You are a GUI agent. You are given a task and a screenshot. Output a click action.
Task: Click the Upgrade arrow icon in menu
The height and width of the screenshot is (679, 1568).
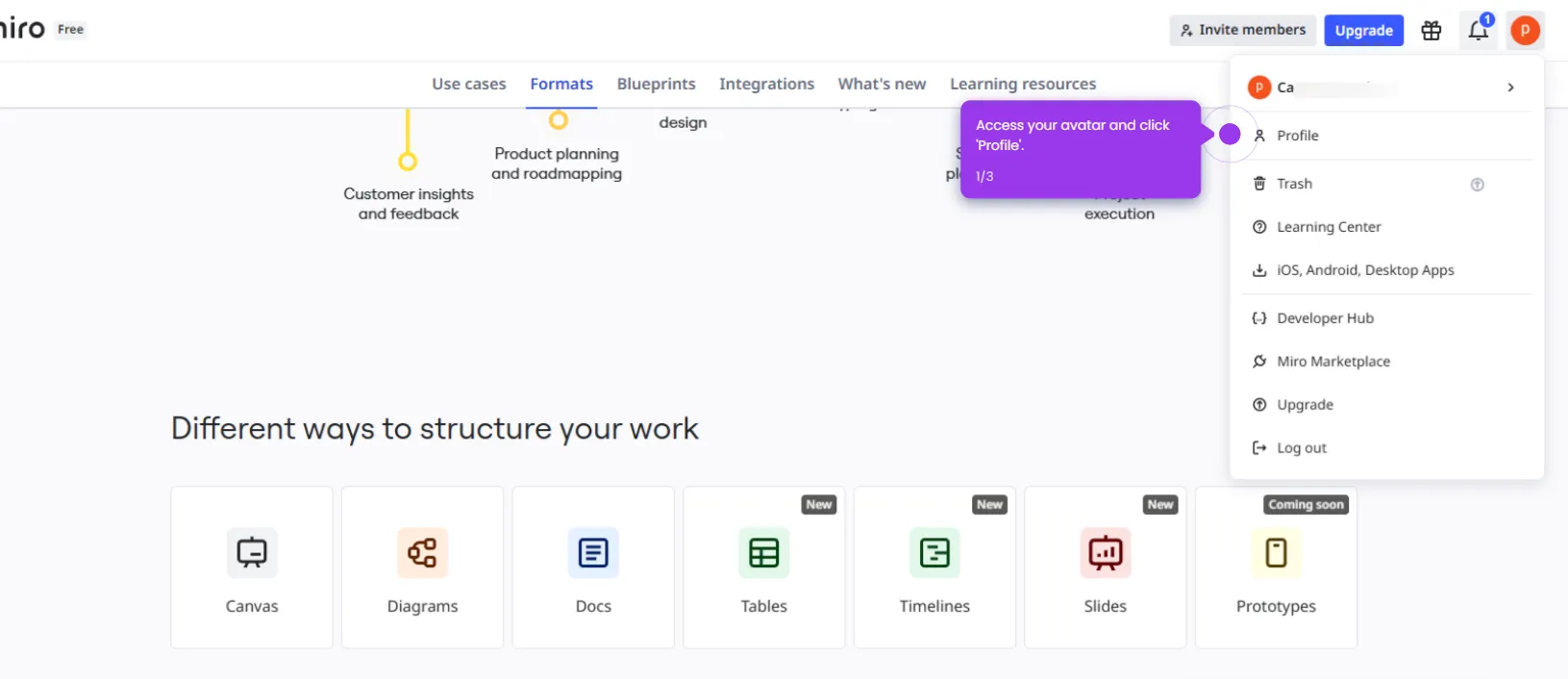[x=1259, y=405]
